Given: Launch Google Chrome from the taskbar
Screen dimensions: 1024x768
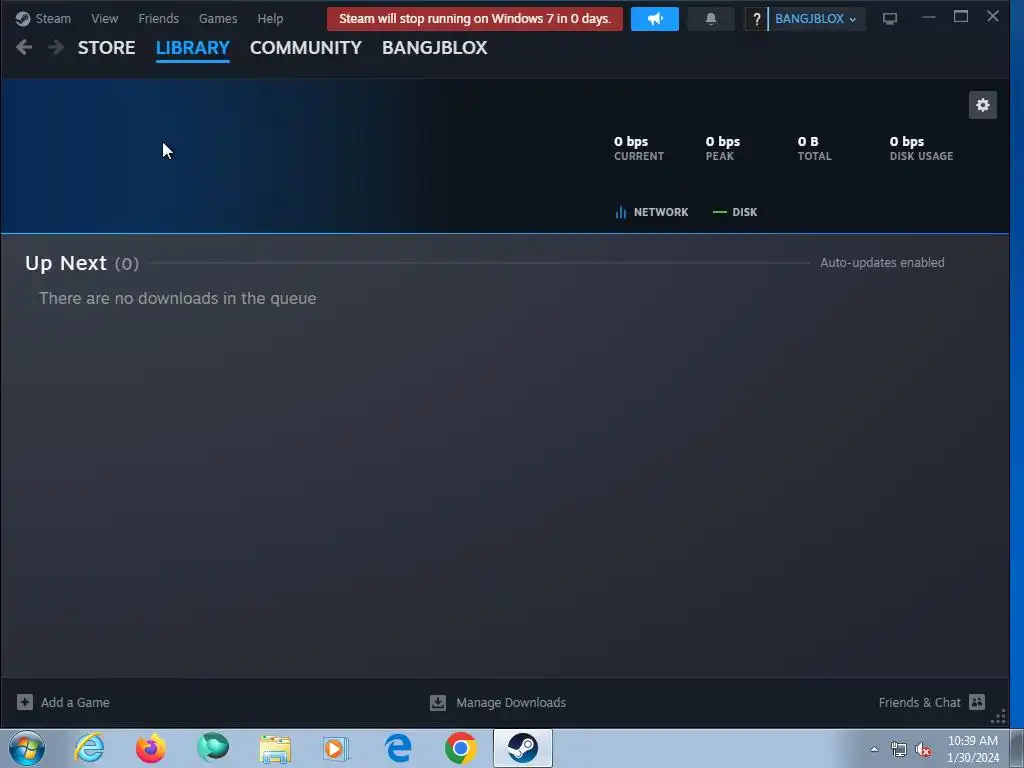Looking at the screenshot, I should point(460,748).
